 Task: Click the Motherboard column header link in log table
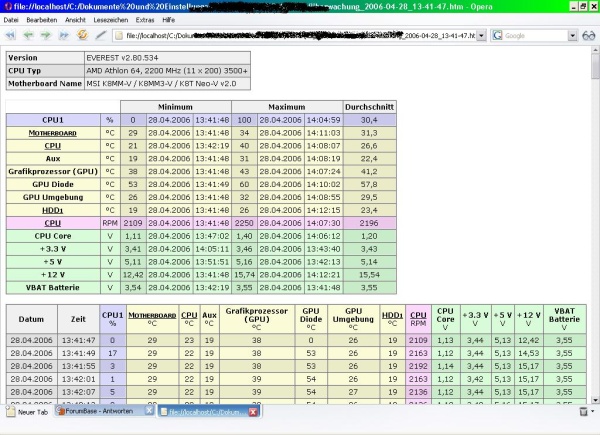click(152, 315)
